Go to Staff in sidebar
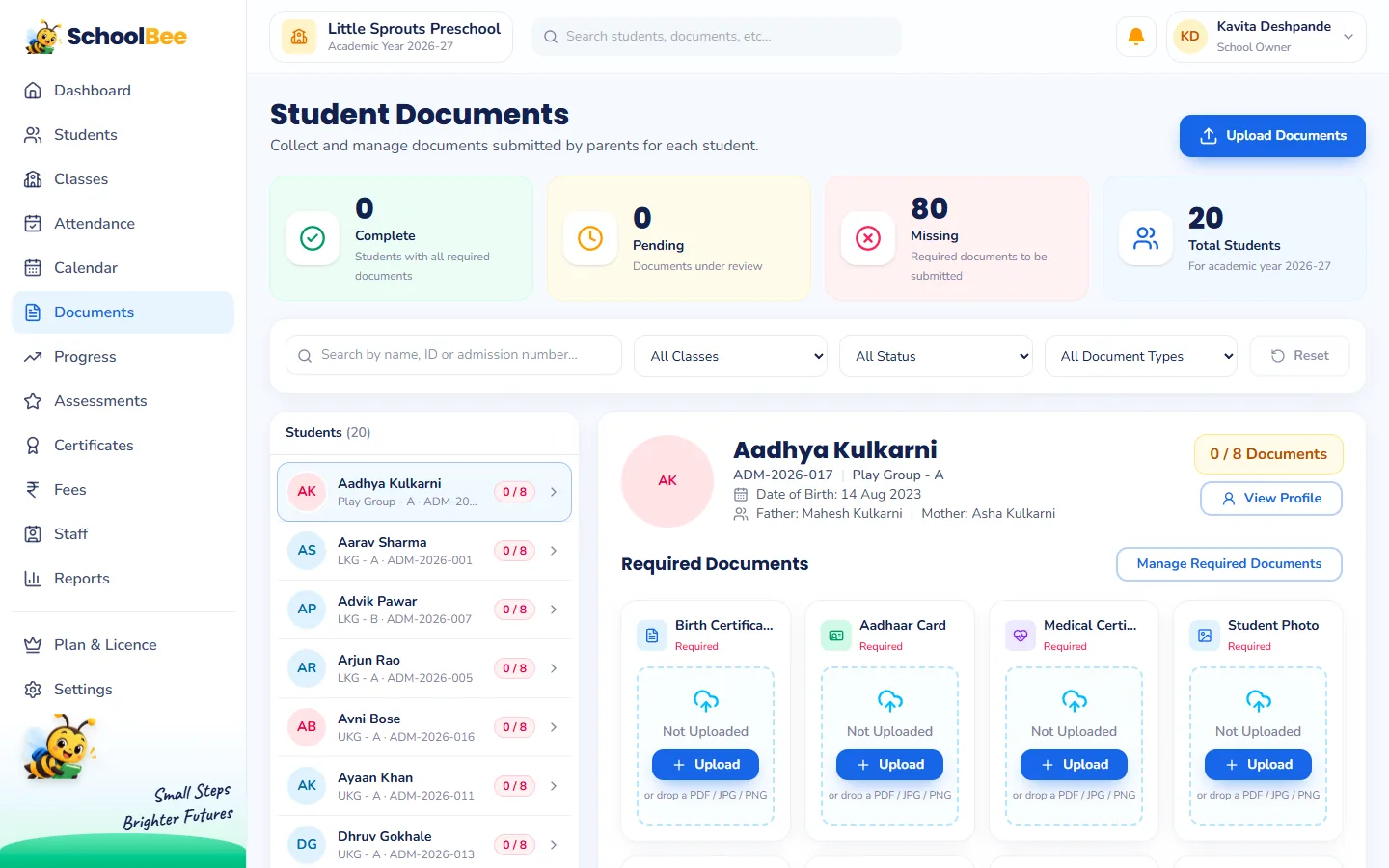 (x=123, y=534)
